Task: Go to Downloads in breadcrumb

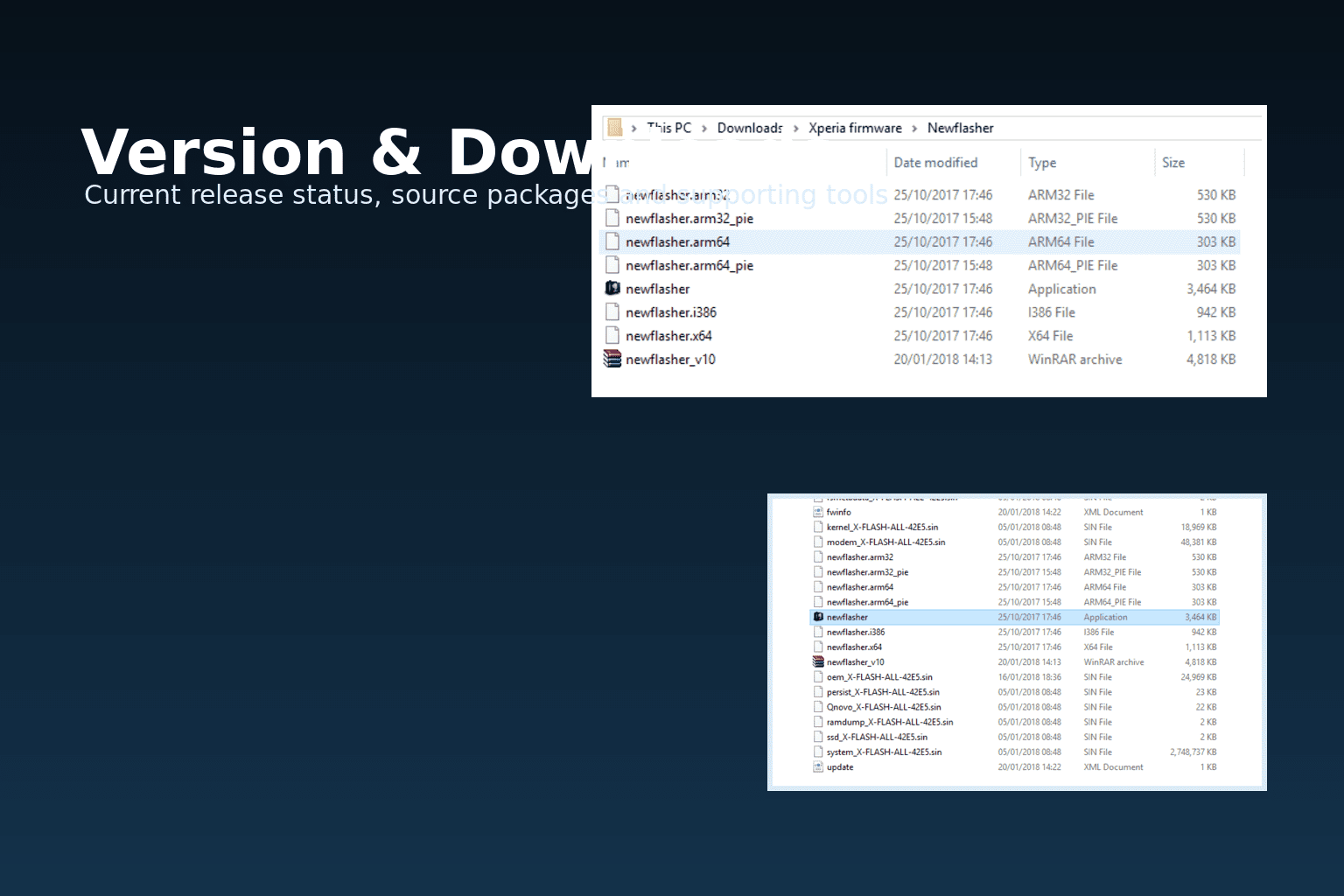Action: coord(750,128)
